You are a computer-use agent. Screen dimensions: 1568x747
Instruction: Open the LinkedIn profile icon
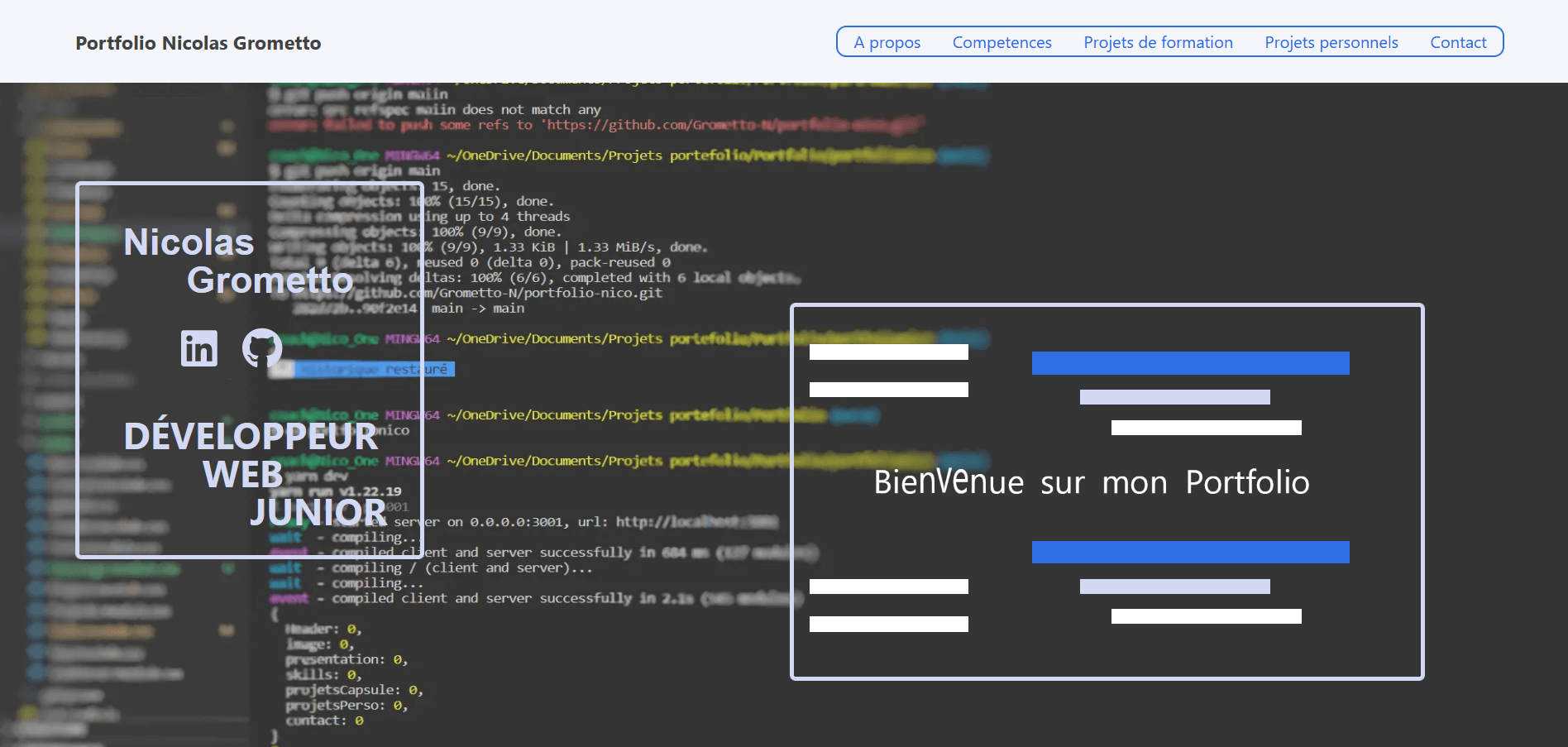(199, 348)
